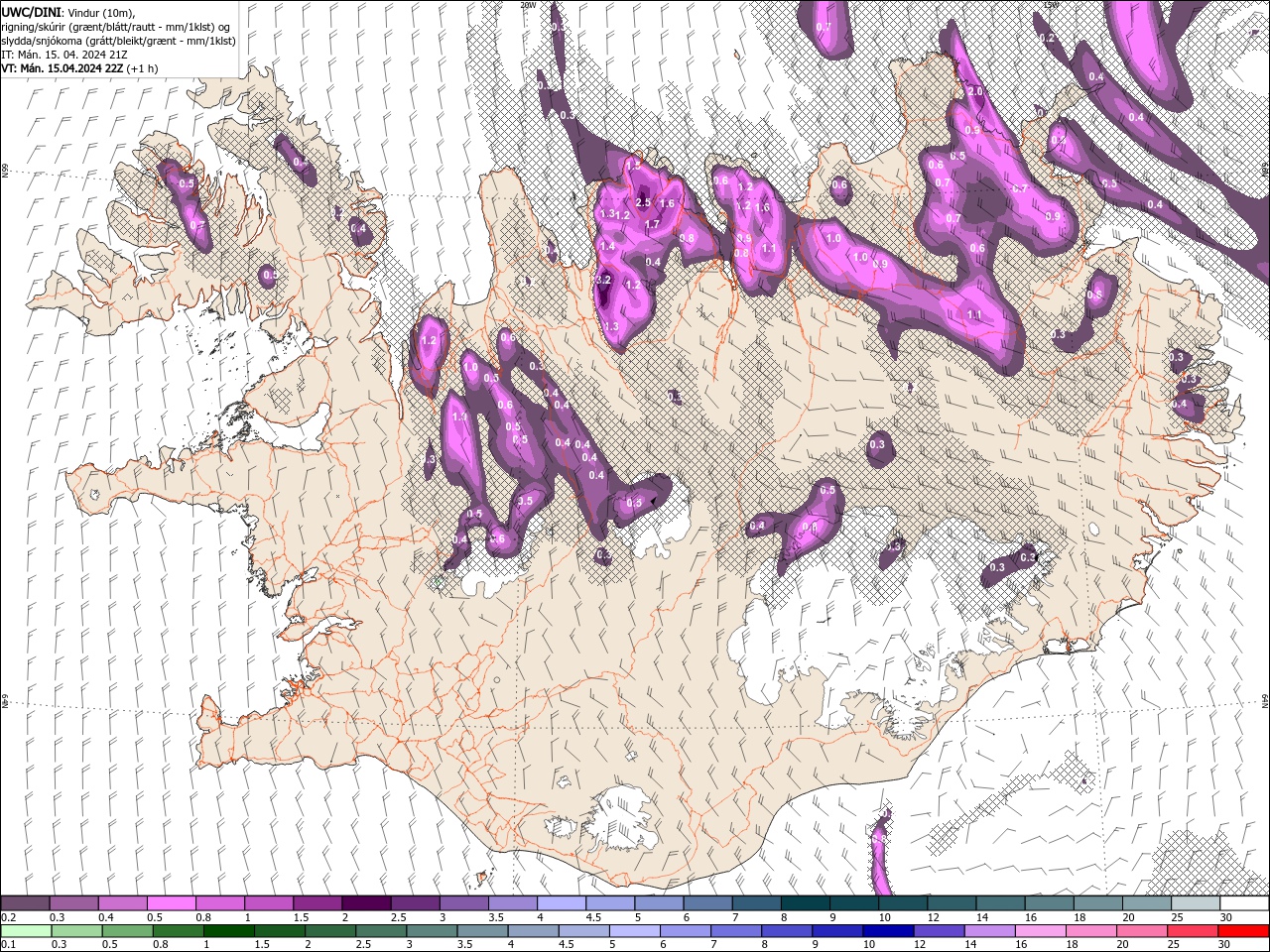Click the bright red 30 rain-scale swatch
The height and width of the screenshot is (952, 1270).
[1244, 931]
